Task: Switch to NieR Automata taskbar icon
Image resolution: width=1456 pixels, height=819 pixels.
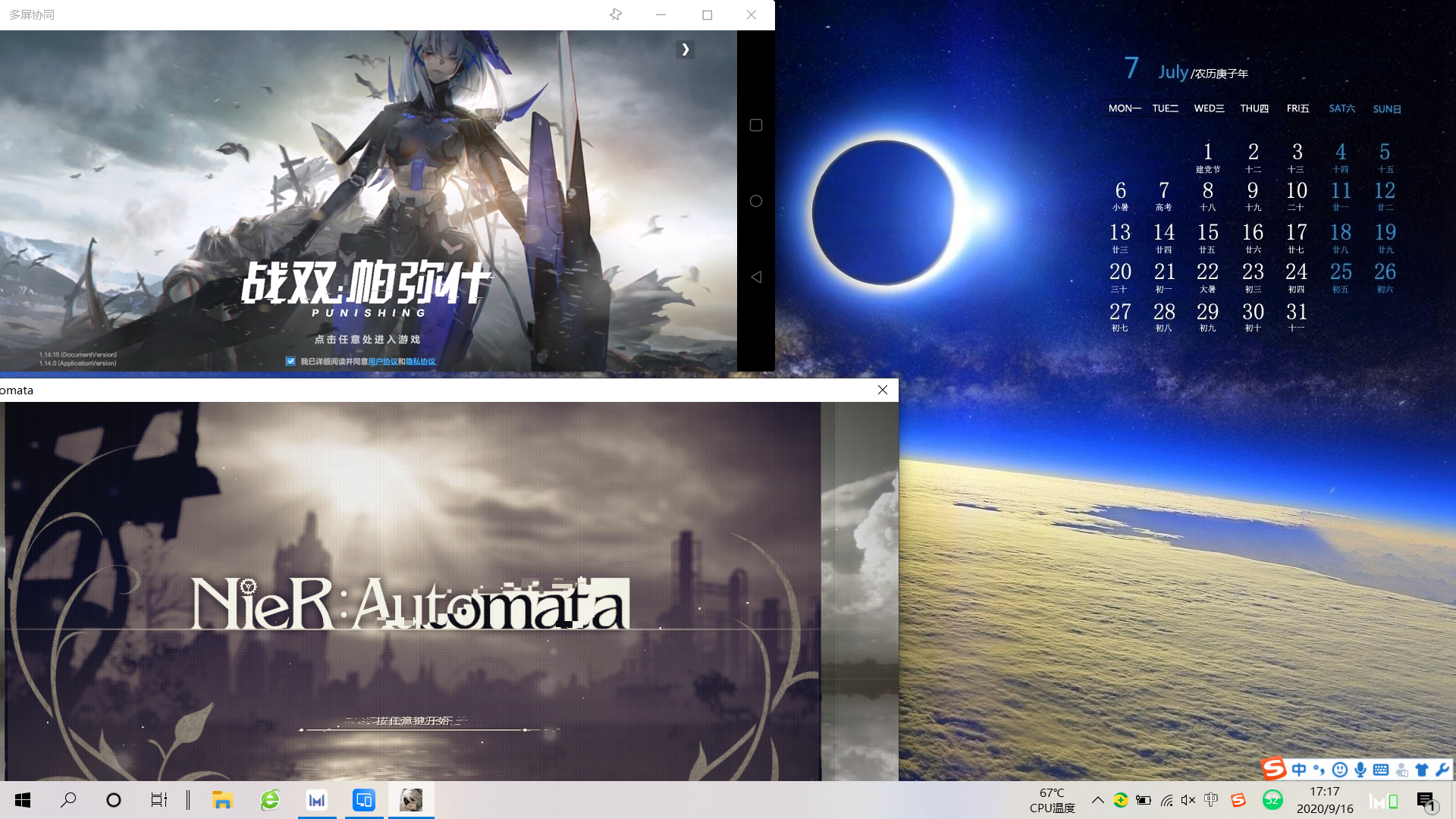Action: tap(411, 800)
